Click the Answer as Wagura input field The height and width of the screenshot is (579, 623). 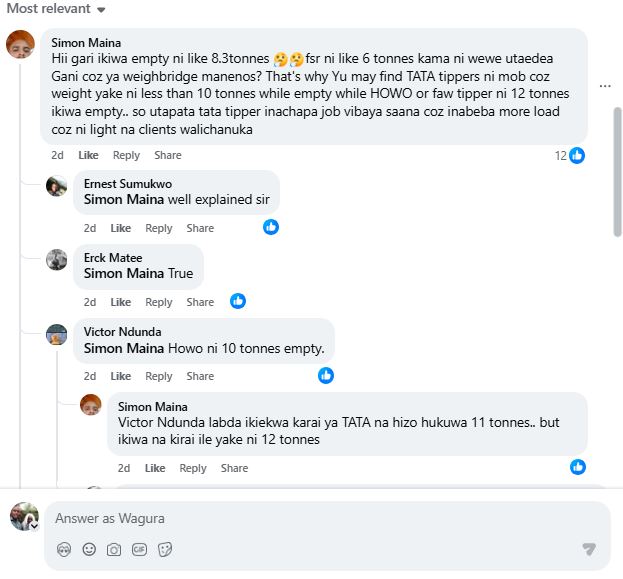click(x=320, y=519)
